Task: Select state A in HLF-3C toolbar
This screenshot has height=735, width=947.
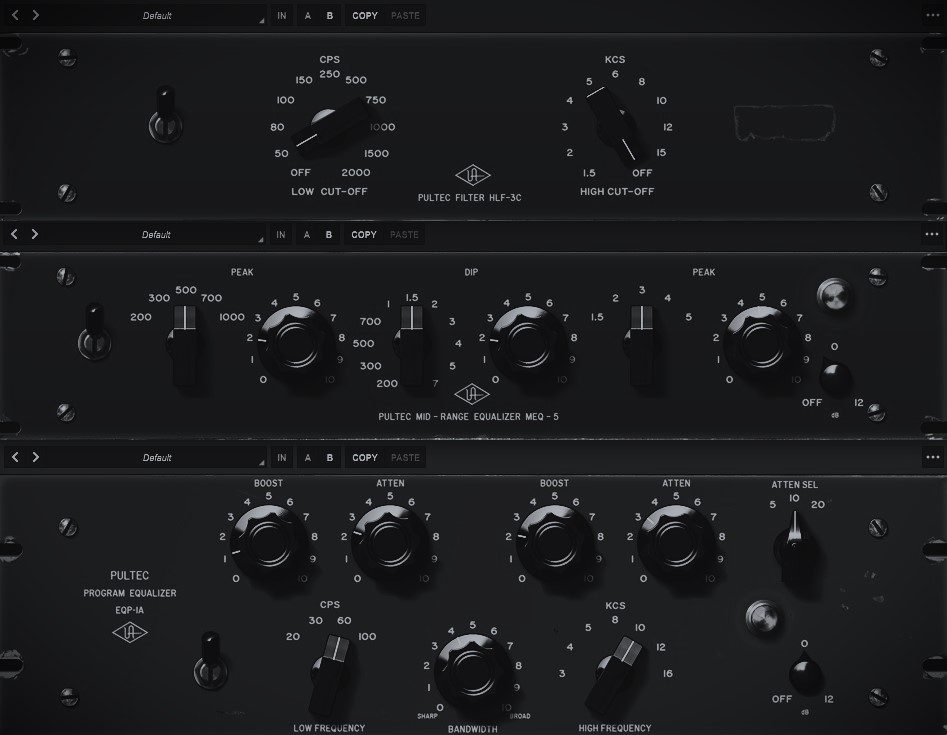Action: (x=308, y=16)
